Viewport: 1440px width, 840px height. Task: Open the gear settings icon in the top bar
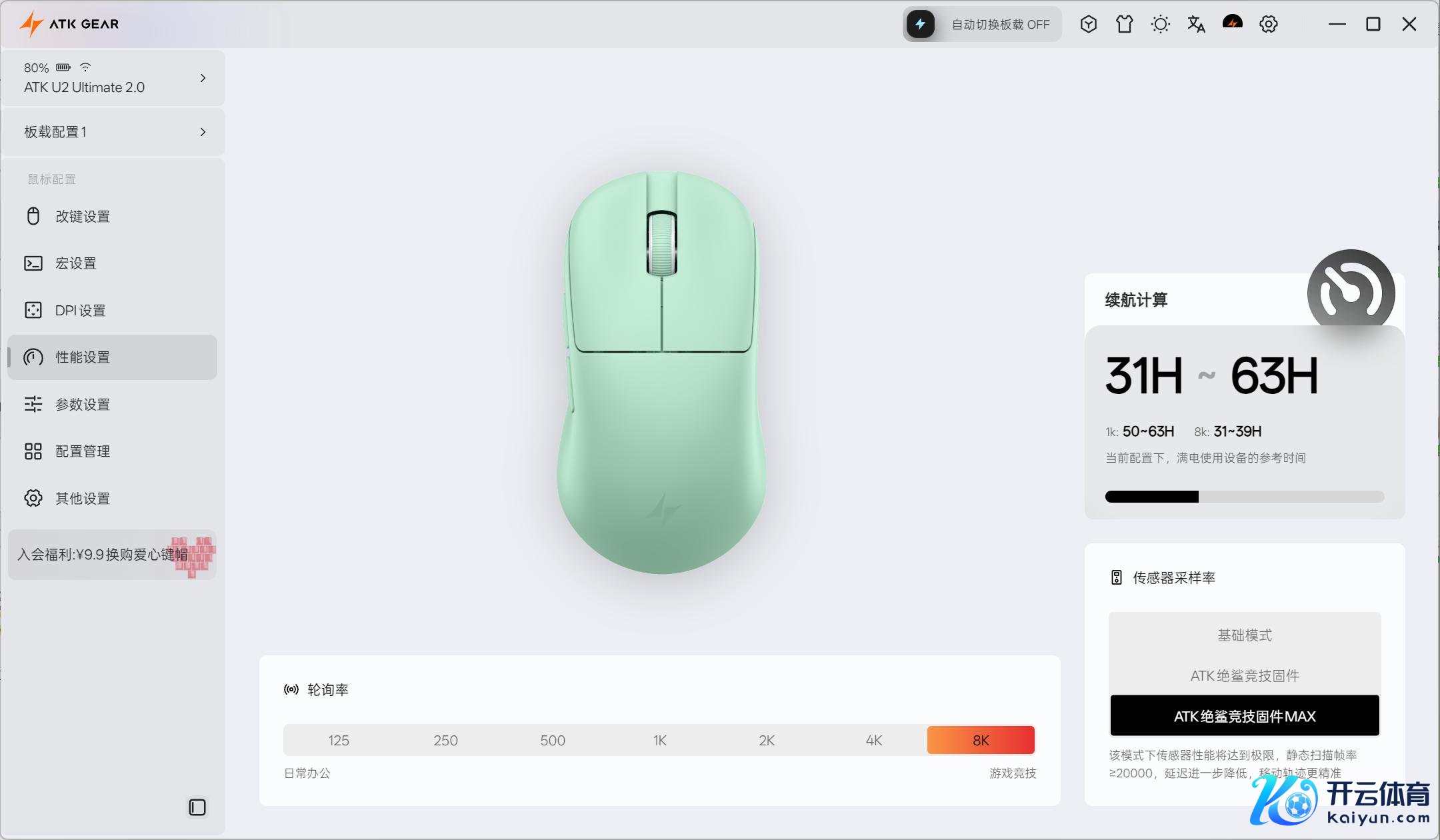pos(1268,25)
